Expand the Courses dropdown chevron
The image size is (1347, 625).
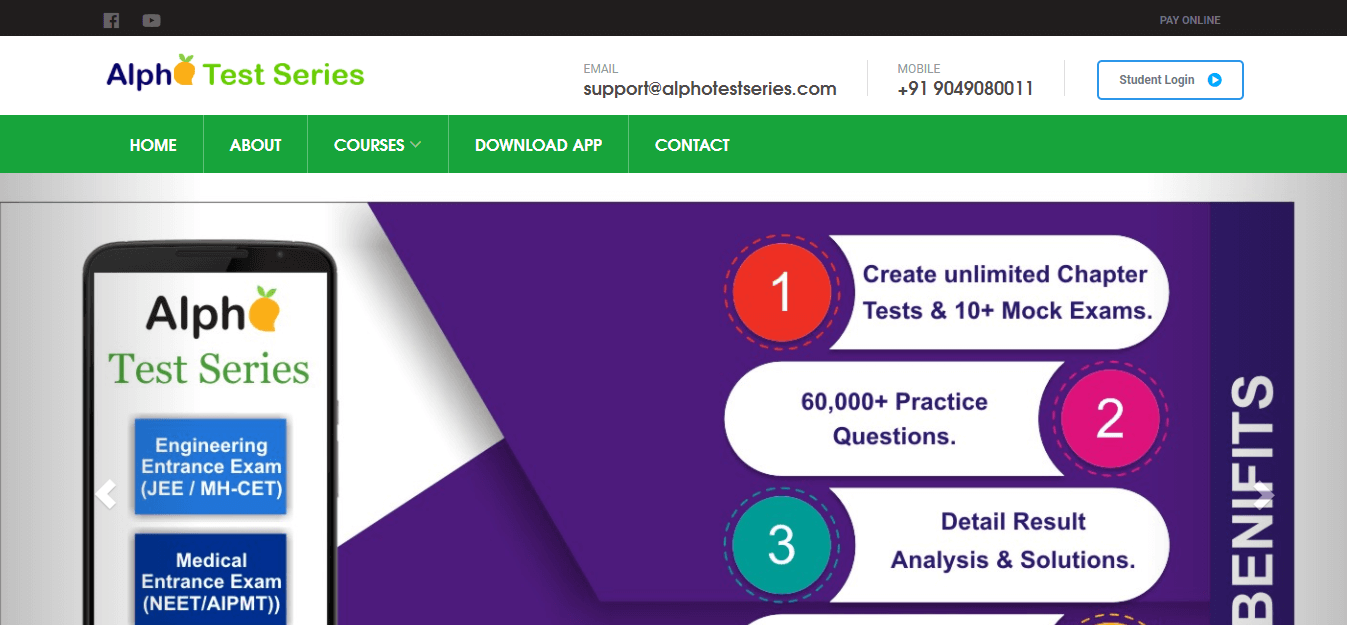point(416,145)
